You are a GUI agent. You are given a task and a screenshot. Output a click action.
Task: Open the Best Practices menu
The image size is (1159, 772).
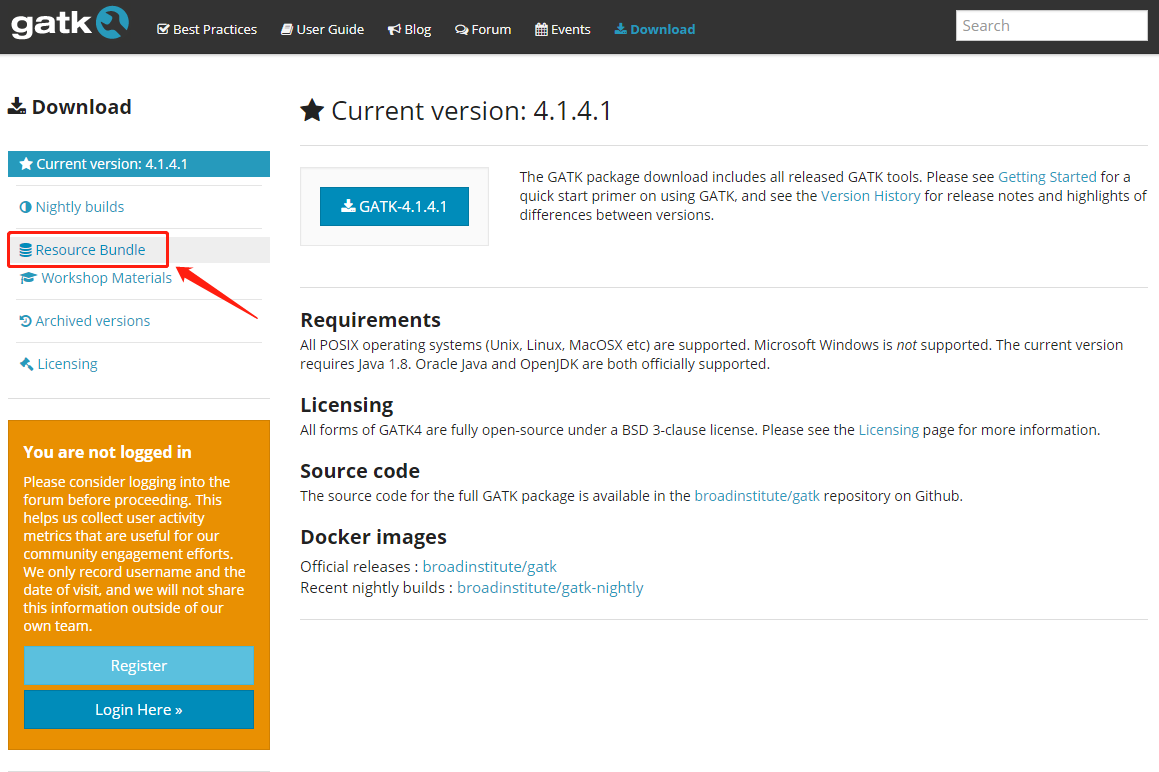207,30
